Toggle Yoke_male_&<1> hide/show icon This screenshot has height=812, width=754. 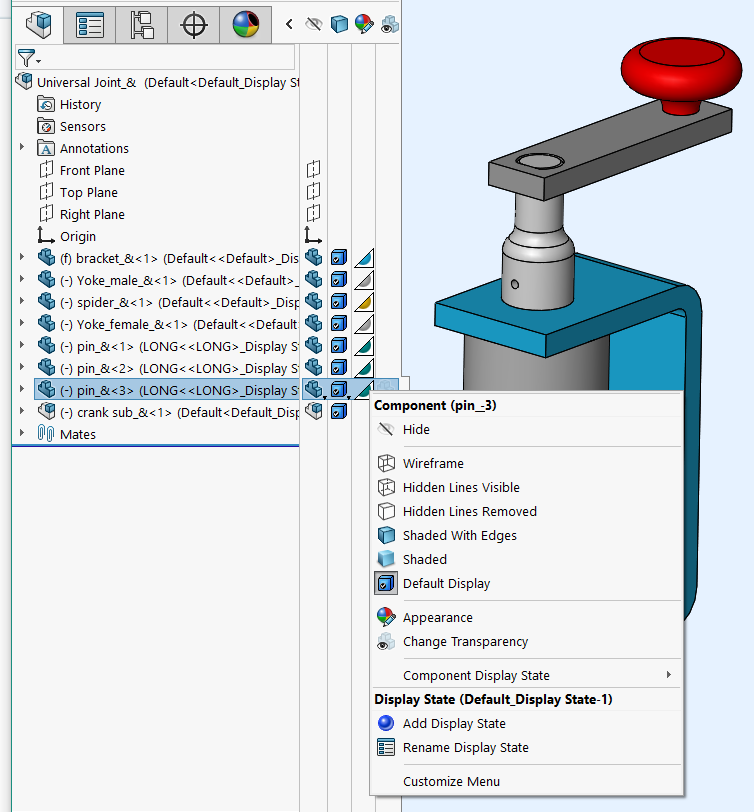click(313, 280)
